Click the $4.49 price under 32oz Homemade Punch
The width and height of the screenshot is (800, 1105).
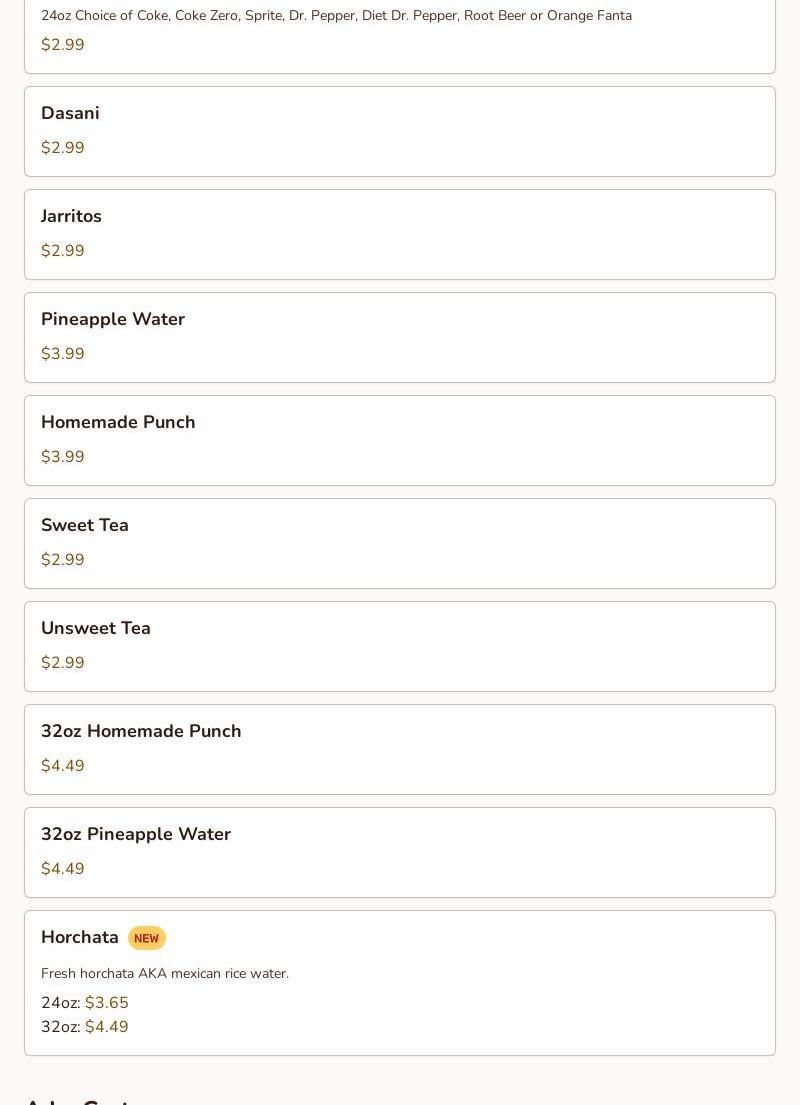[63, 765]
